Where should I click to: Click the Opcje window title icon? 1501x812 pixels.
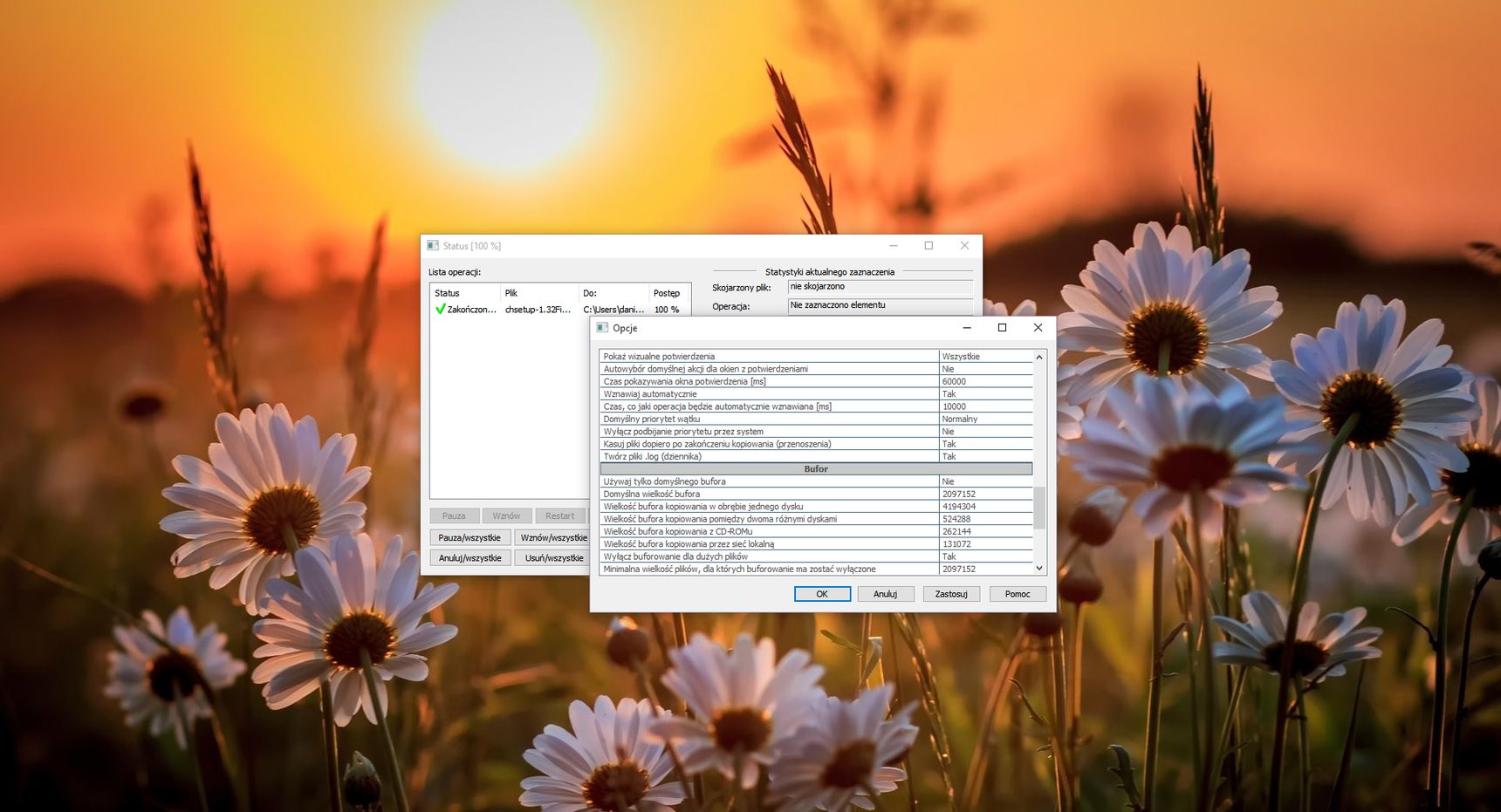click(602, 328)
